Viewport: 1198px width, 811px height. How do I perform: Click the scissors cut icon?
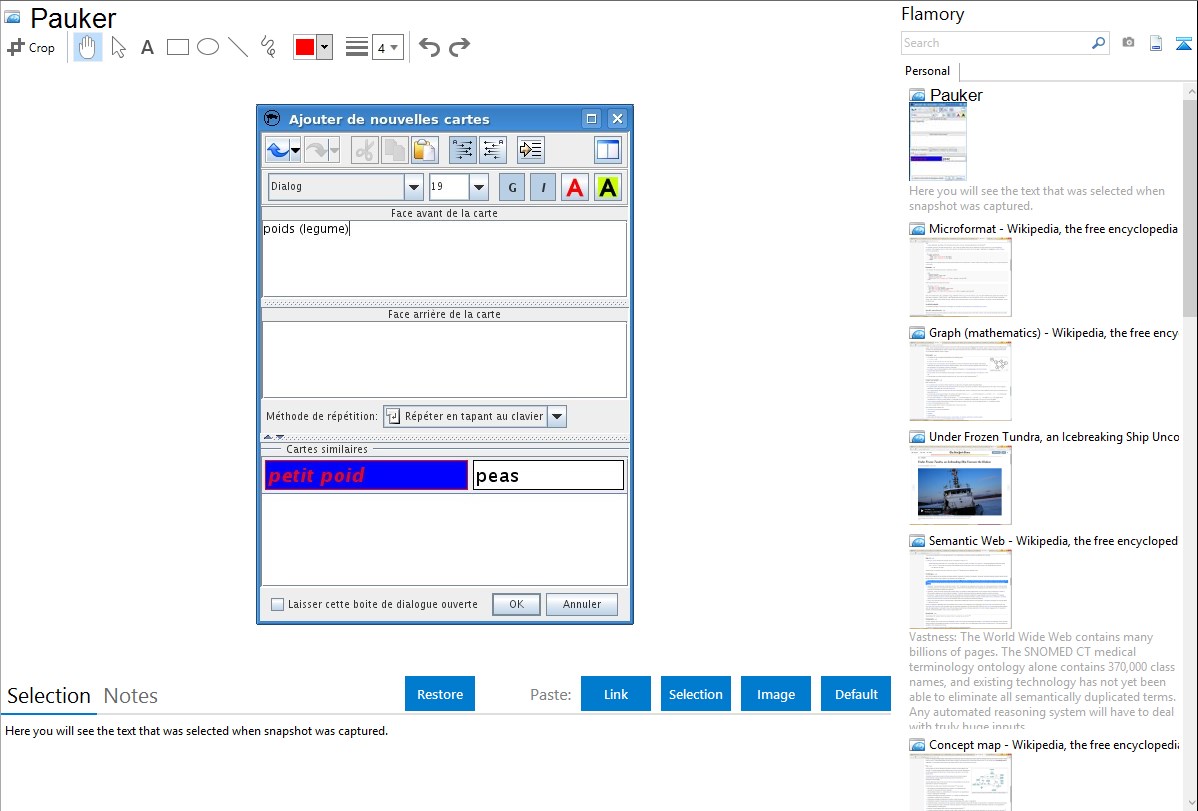[x=365, y=150]
